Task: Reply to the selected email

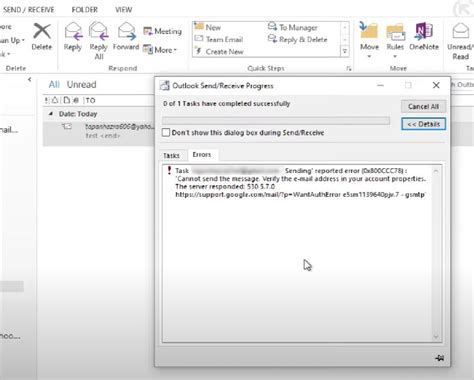Action: pos(73,37)
